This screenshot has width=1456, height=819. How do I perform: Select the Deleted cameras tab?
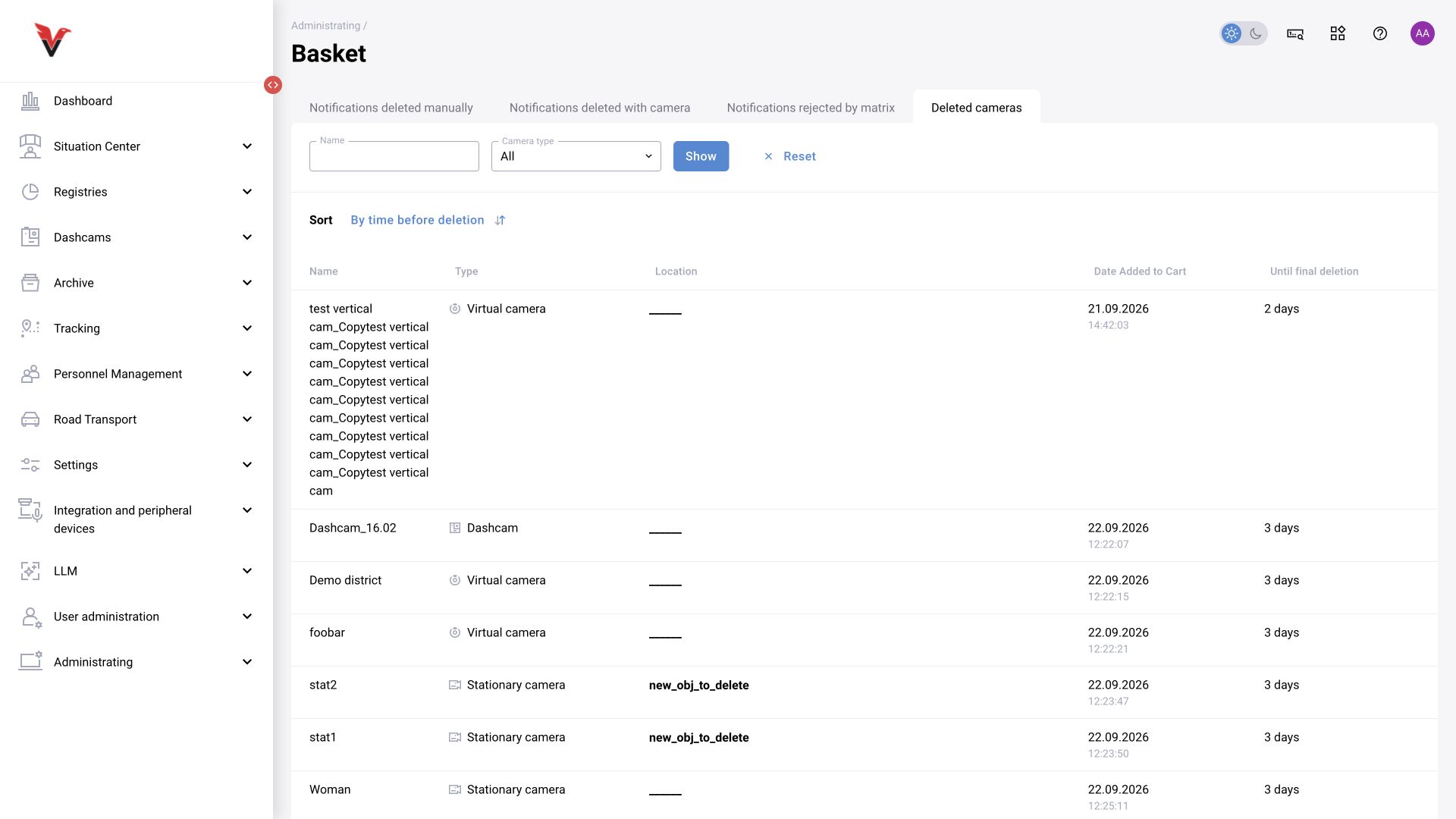977,108
